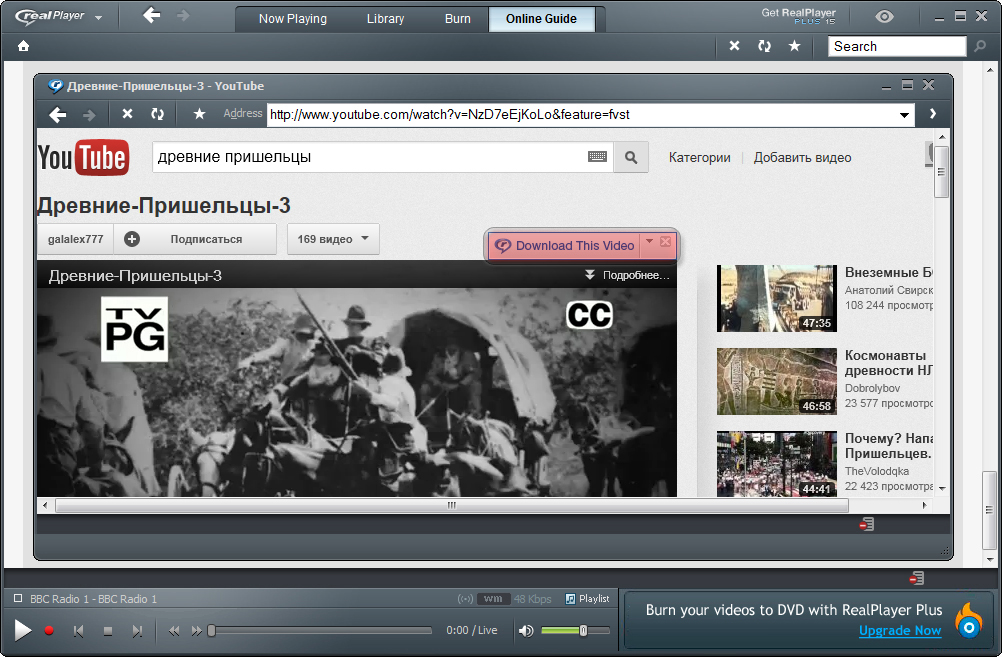The width and height of the screenshot is (1002, 657).
Task: Click the rewind button
Action: [174, 631]
